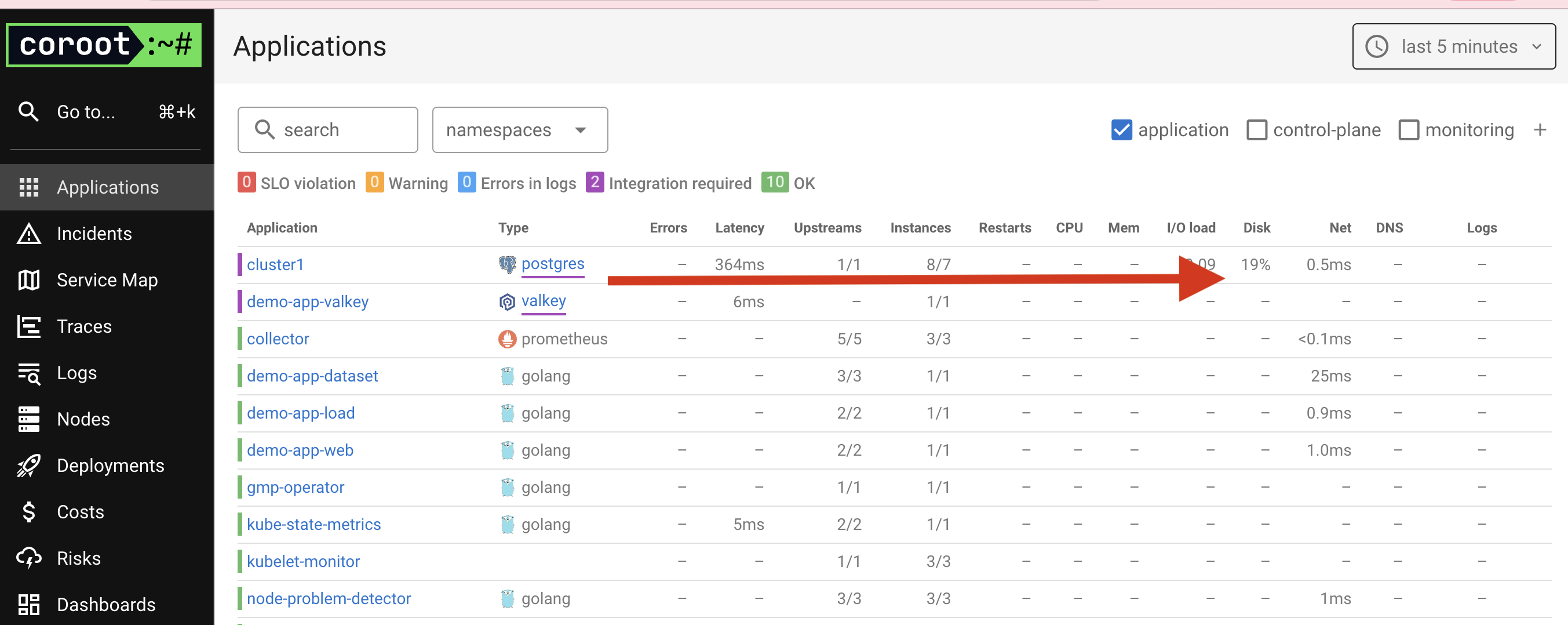Click the 8/7 instances value for cluster1
The height and width of the screenshot is (625, 1568).
point(938,264)
